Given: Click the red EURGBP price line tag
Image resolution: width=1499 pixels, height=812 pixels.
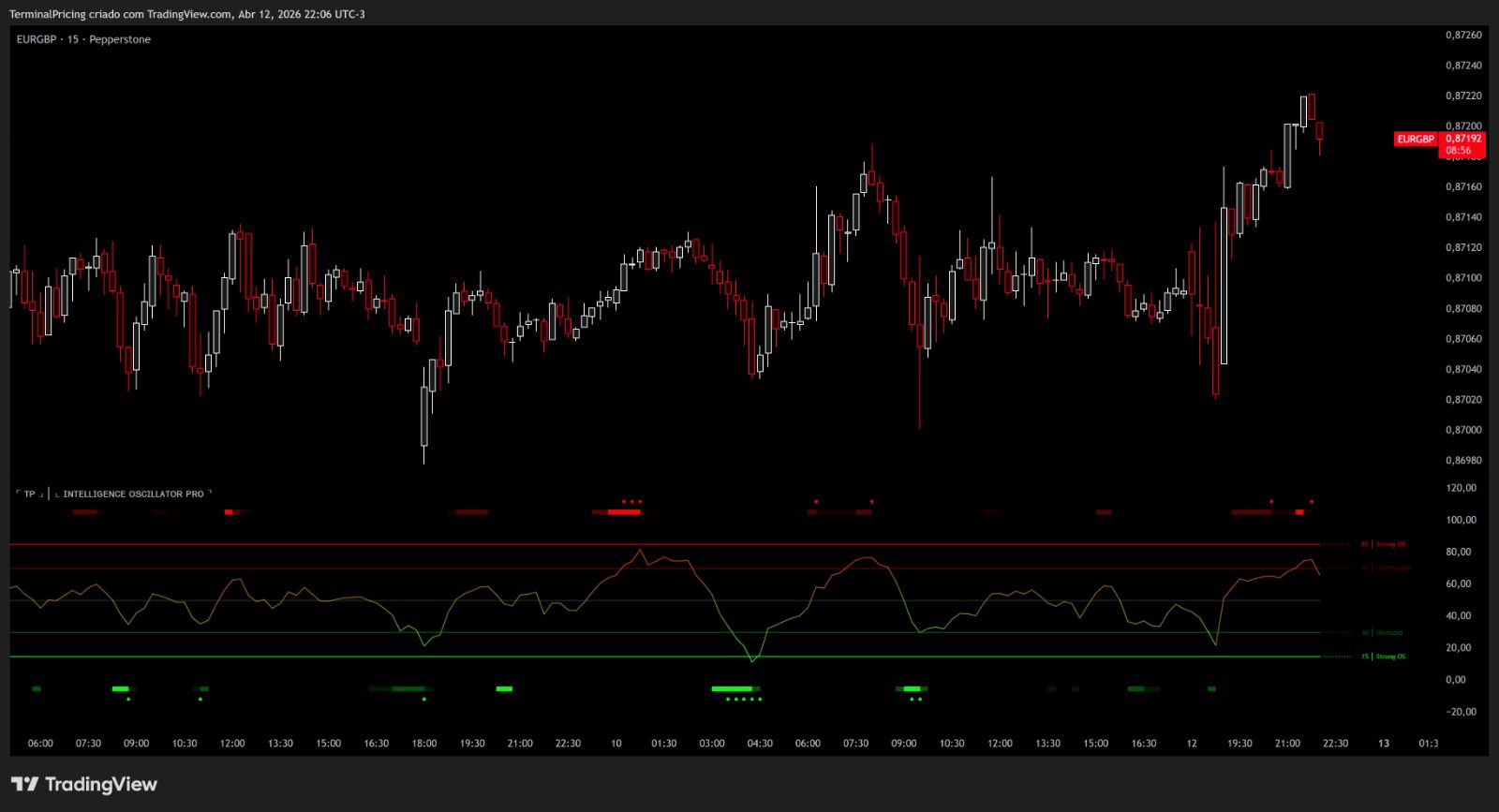Looking at the screenshot, I should [1416, 139].
